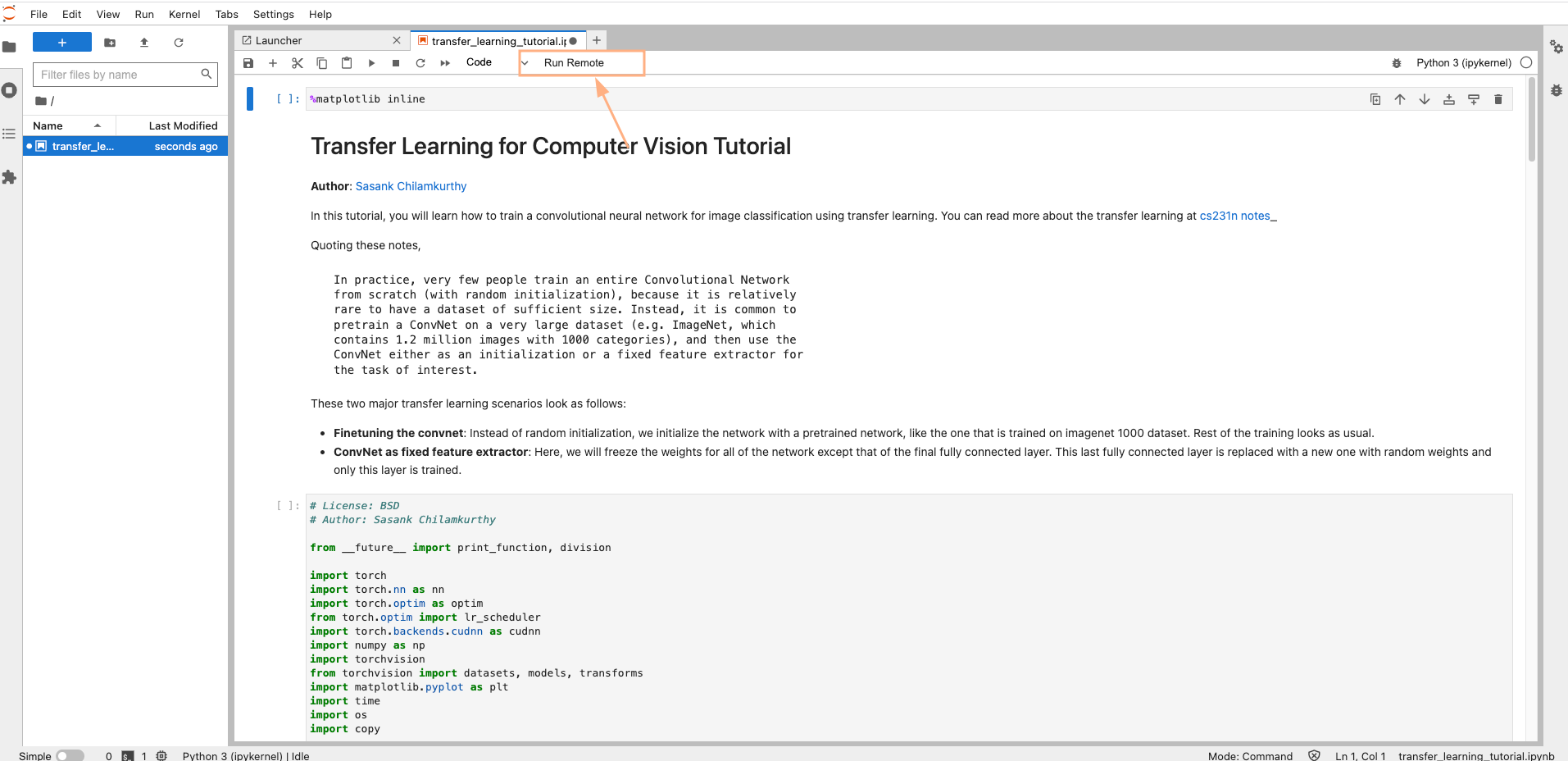
Task: Open the Kernel menu
Action: coord(184,14)
